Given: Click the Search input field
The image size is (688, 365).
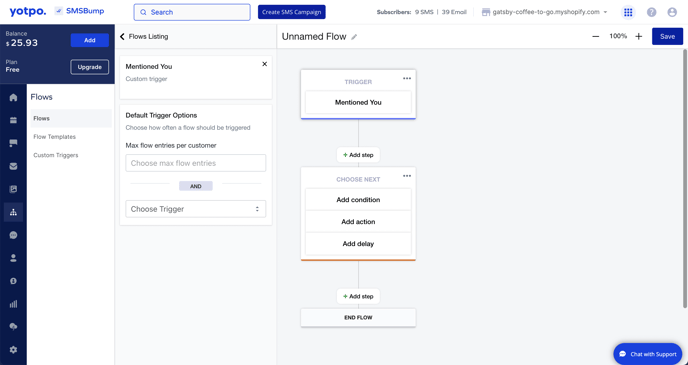Looking at the screenshot, I should pyautogui.click(x=192, y=12).
